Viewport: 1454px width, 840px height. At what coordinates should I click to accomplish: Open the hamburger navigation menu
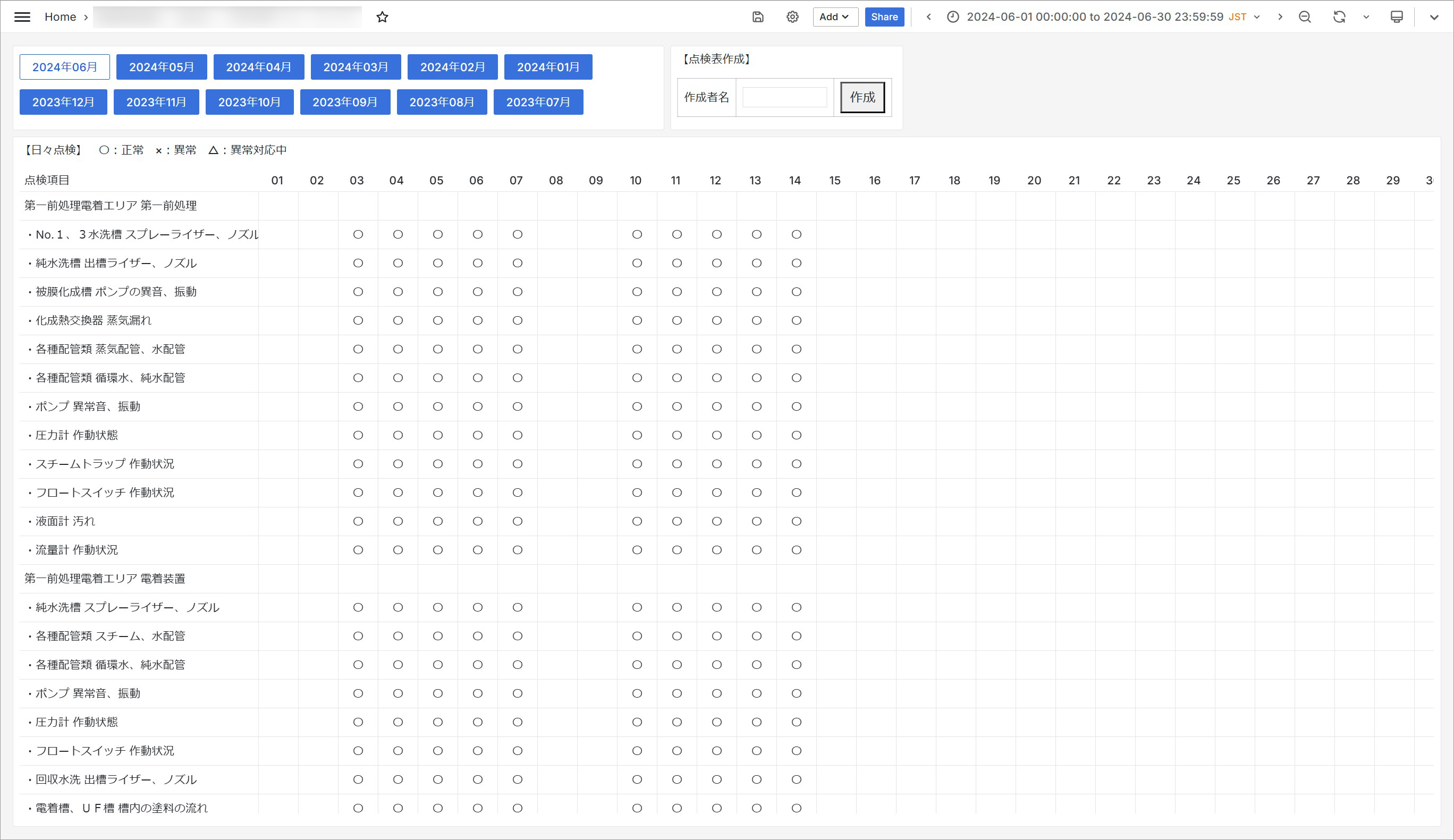(x=22, y=16)
